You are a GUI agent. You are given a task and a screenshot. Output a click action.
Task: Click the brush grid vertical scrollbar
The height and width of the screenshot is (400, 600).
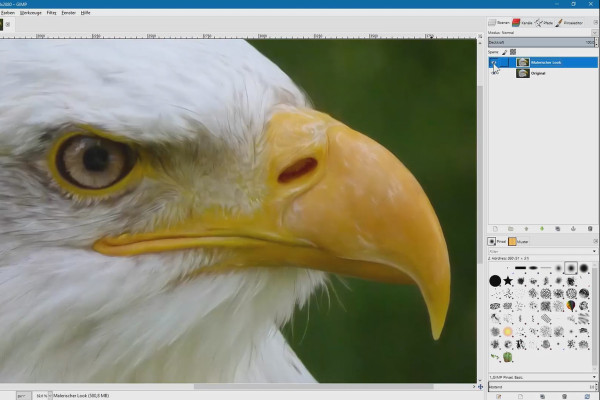(x=595, y=316)
